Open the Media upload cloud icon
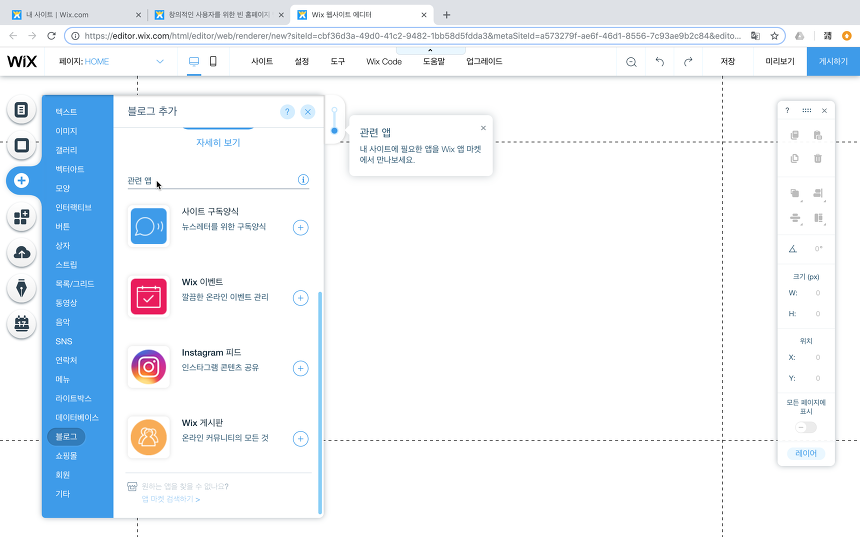Screen dimensions: 860x537 coord(21,252)
